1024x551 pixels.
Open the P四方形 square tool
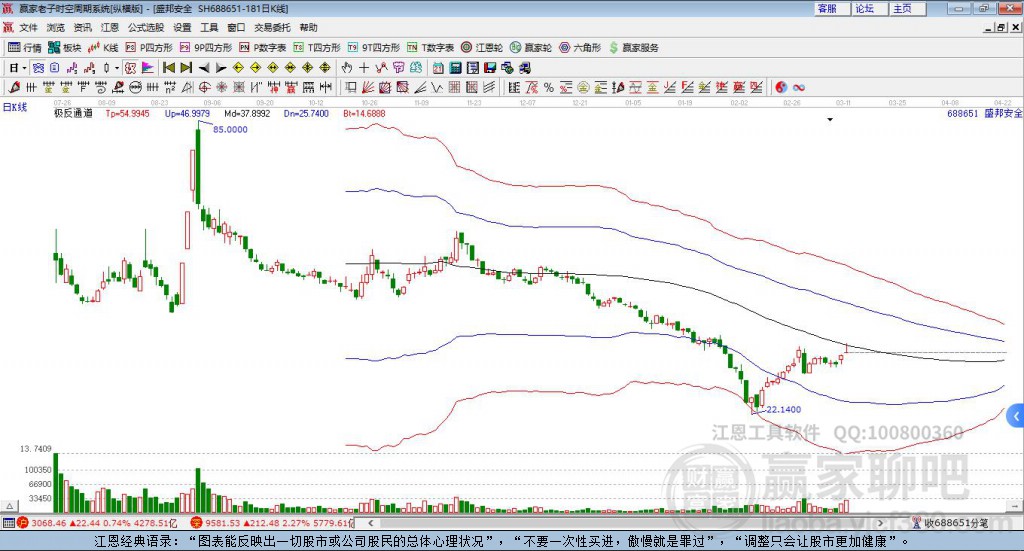[149, 48]
